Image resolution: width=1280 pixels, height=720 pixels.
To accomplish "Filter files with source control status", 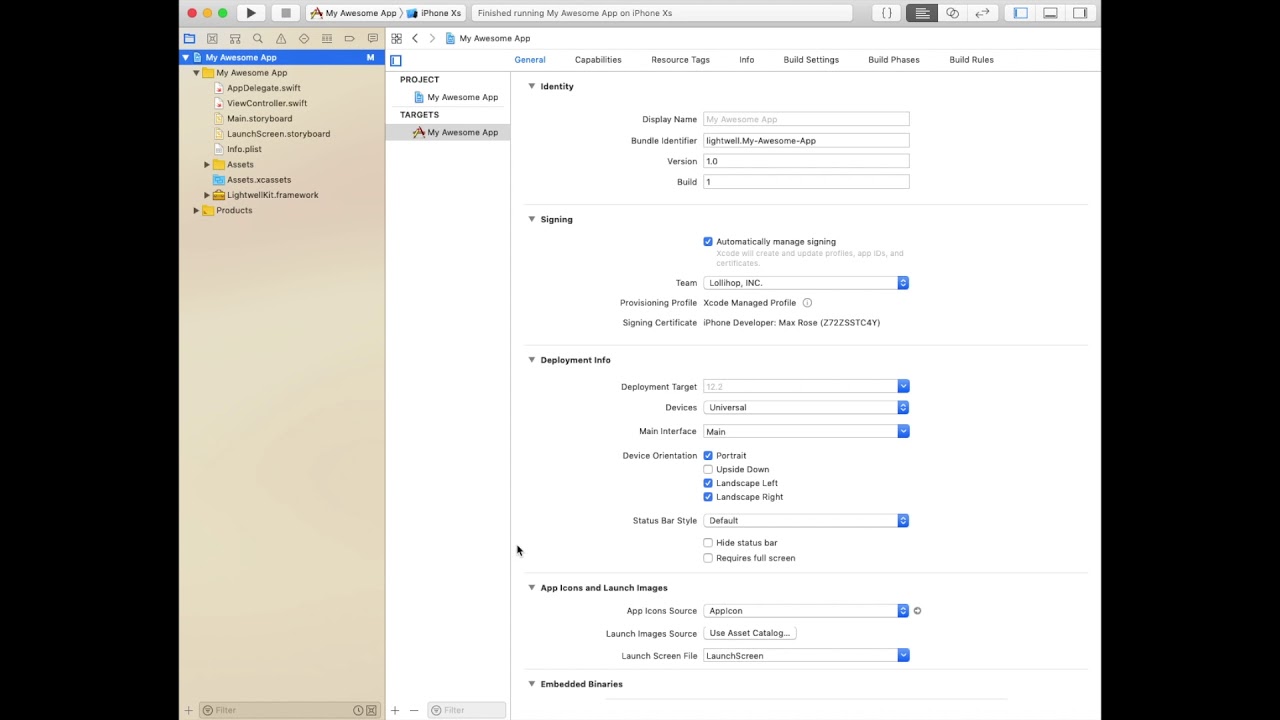I will click(x=371, y=710).
